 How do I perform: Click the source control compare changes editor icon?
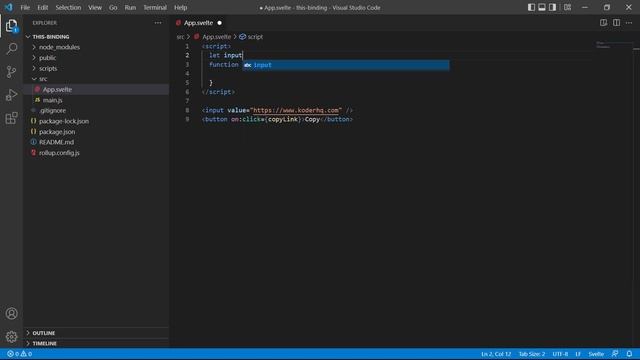coord(603,23)
